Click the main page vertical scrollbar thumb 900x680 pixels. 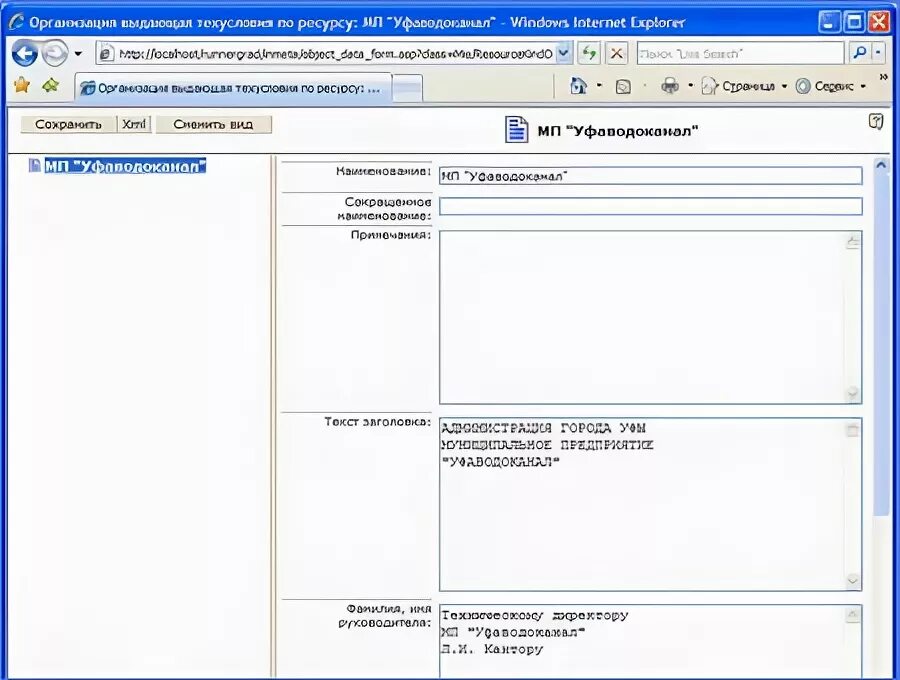(x=881, y=346)
